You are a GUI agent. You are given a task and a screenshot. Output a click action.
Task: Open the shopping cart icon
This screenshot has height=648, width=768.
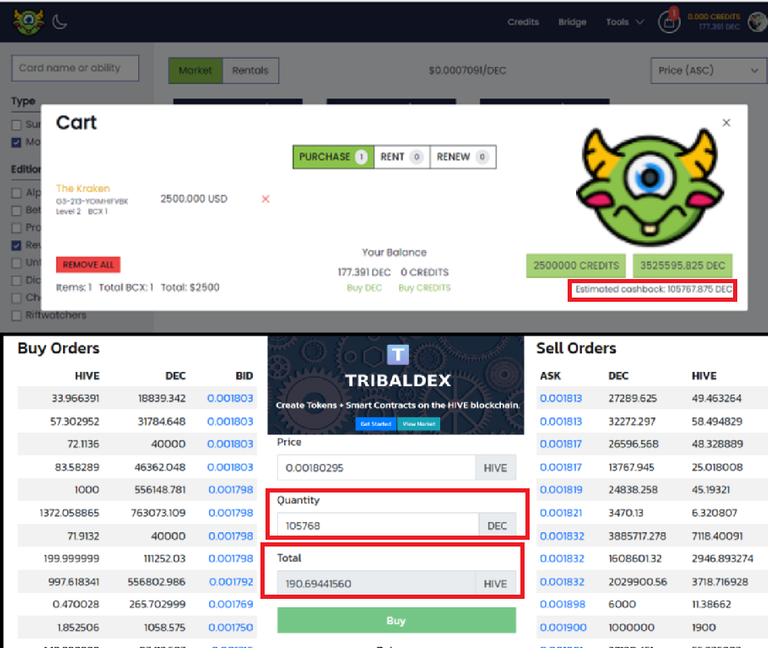tap(669, 22)
